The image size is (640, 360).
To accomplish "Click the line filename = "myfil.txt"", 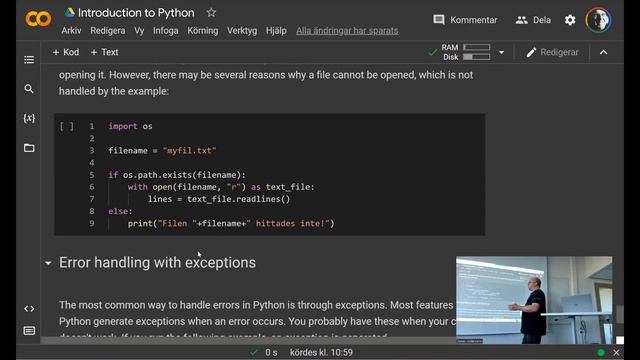I will pyautogui.click(x=162, y=151).
